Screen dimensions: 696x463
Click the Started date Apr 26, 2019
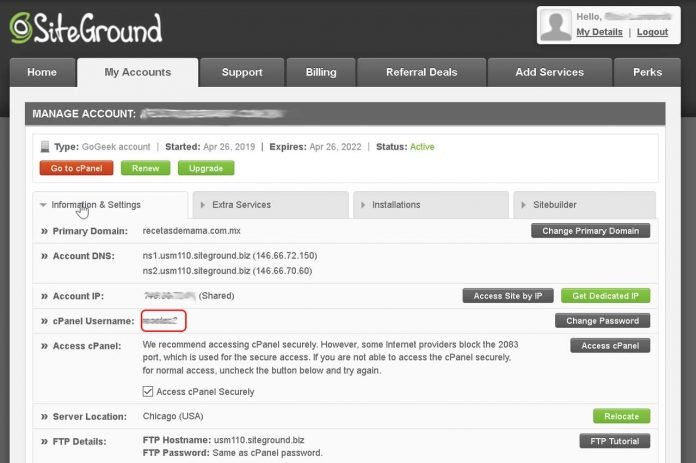[229, 146]
